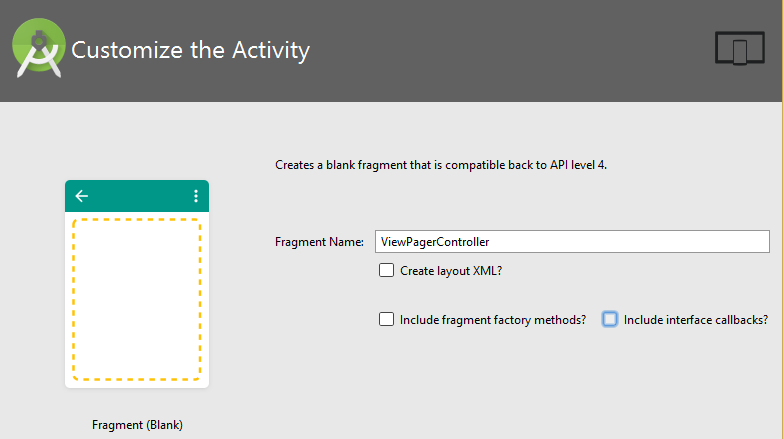Viewport: 783px width, 439px height.
Task: Click the yellow dashed fragment placeholder
Action: 137,299
